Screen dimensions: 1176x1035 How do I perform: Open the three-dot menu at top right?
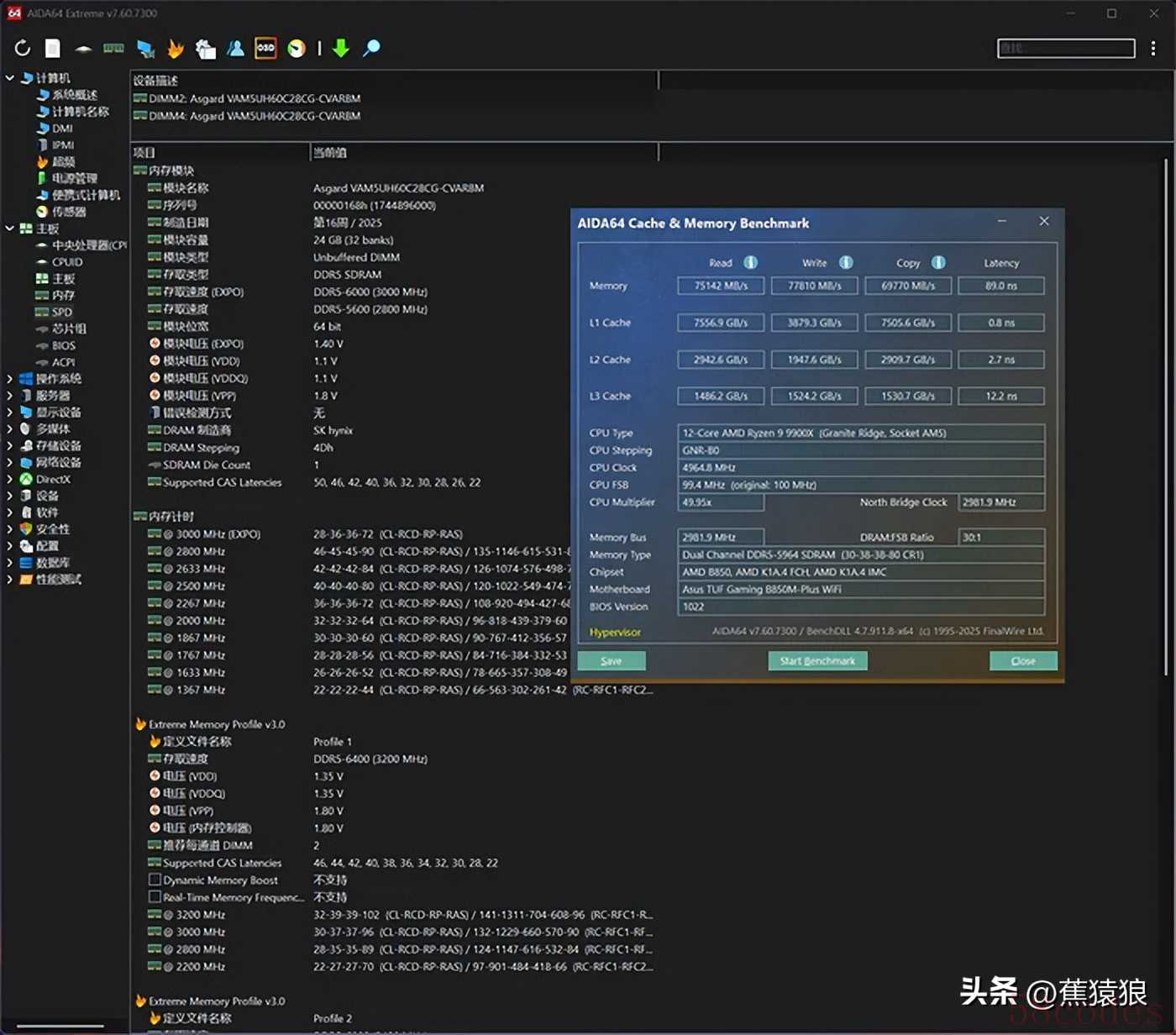click(x=1153, y=49)
